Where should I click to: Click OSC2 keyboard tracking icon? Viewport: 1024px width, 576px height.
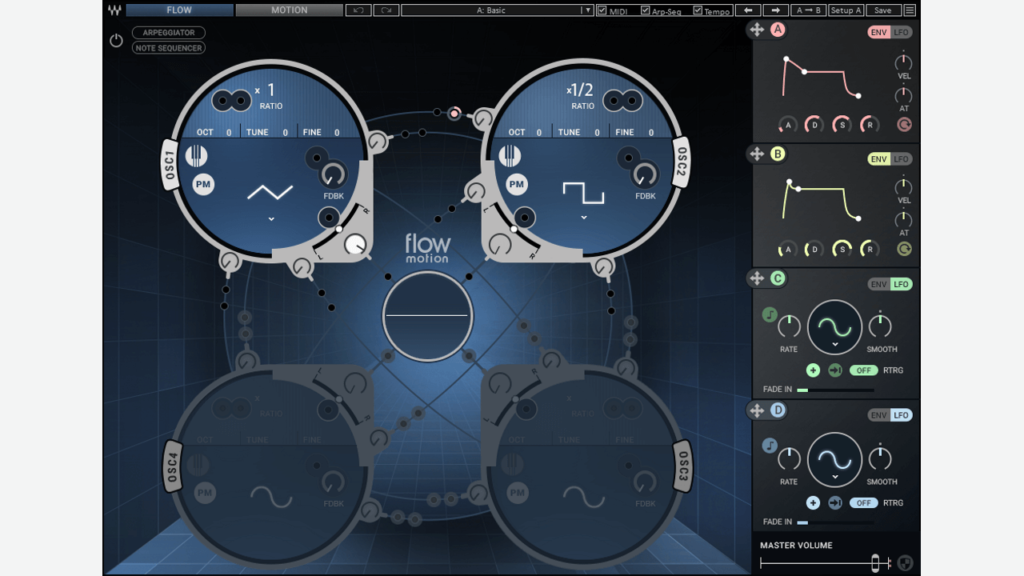click(x=509, y=156)
